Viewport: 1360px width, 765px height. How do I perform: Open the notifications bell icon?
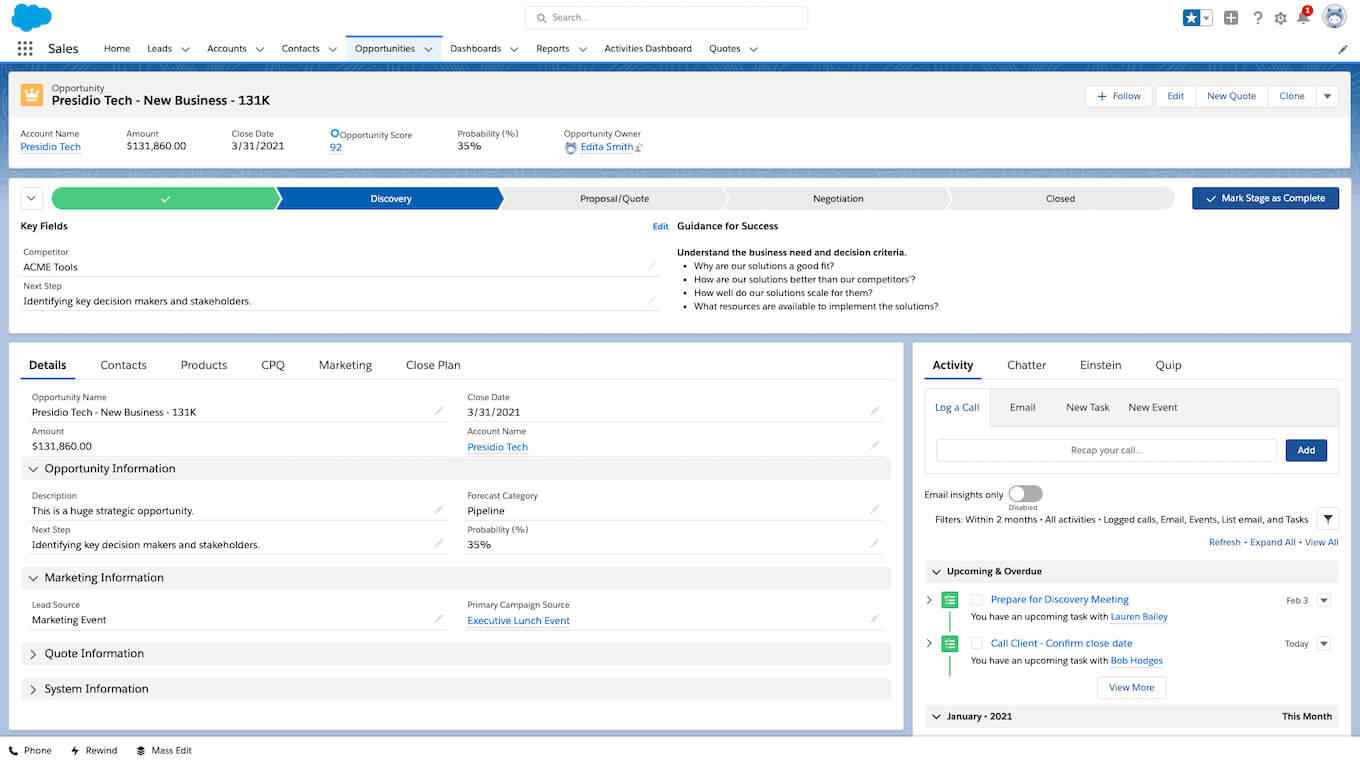click(x=1303, y=17)
